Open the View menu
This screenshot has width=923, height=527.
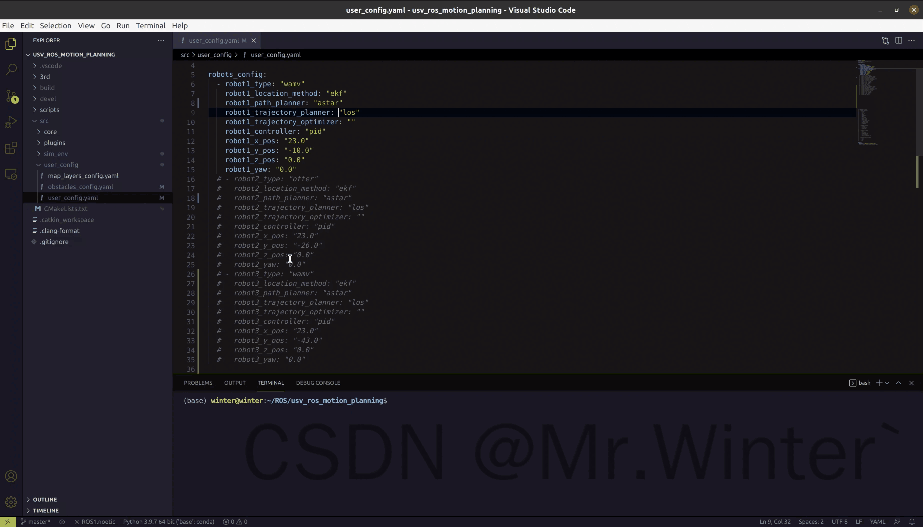click(86, 25)
